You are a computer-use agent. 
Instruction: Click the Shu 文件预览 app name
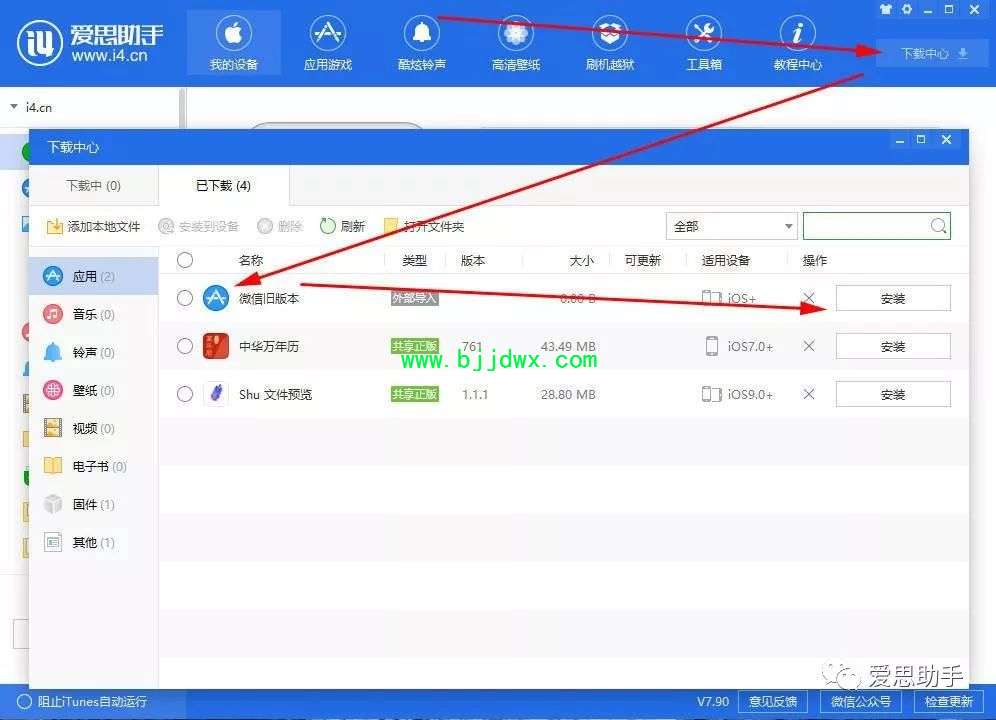pyautogui.click(x=276, y=395)
